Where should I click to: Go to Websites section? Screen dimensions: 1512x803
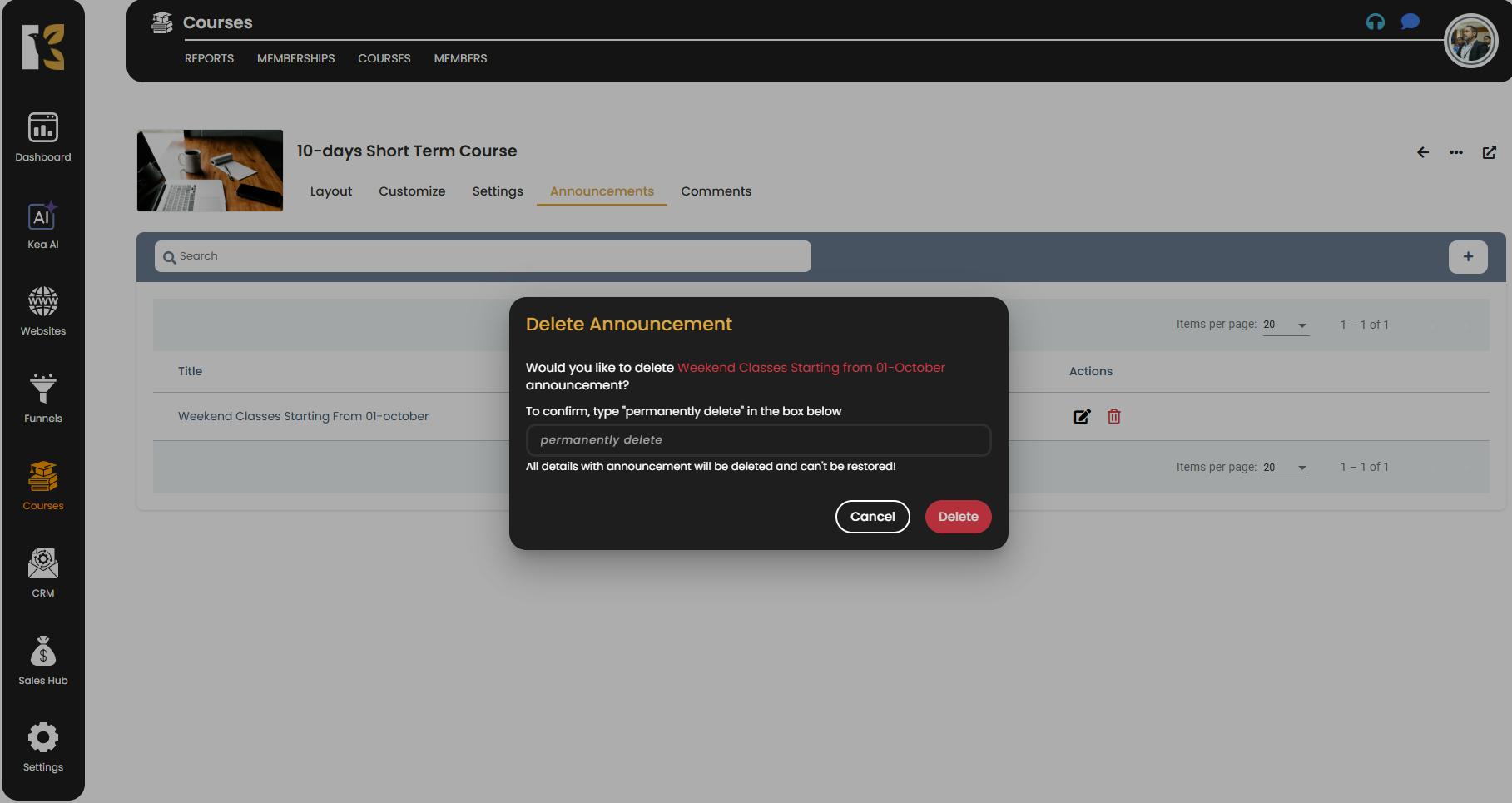(42, 311)
